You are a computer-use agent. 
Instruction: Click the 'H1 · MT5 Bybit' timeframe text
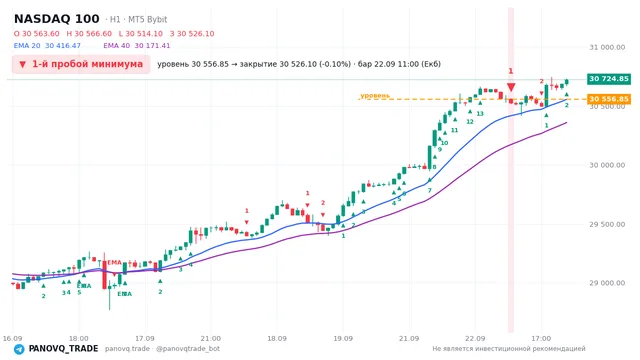point(138,20)
